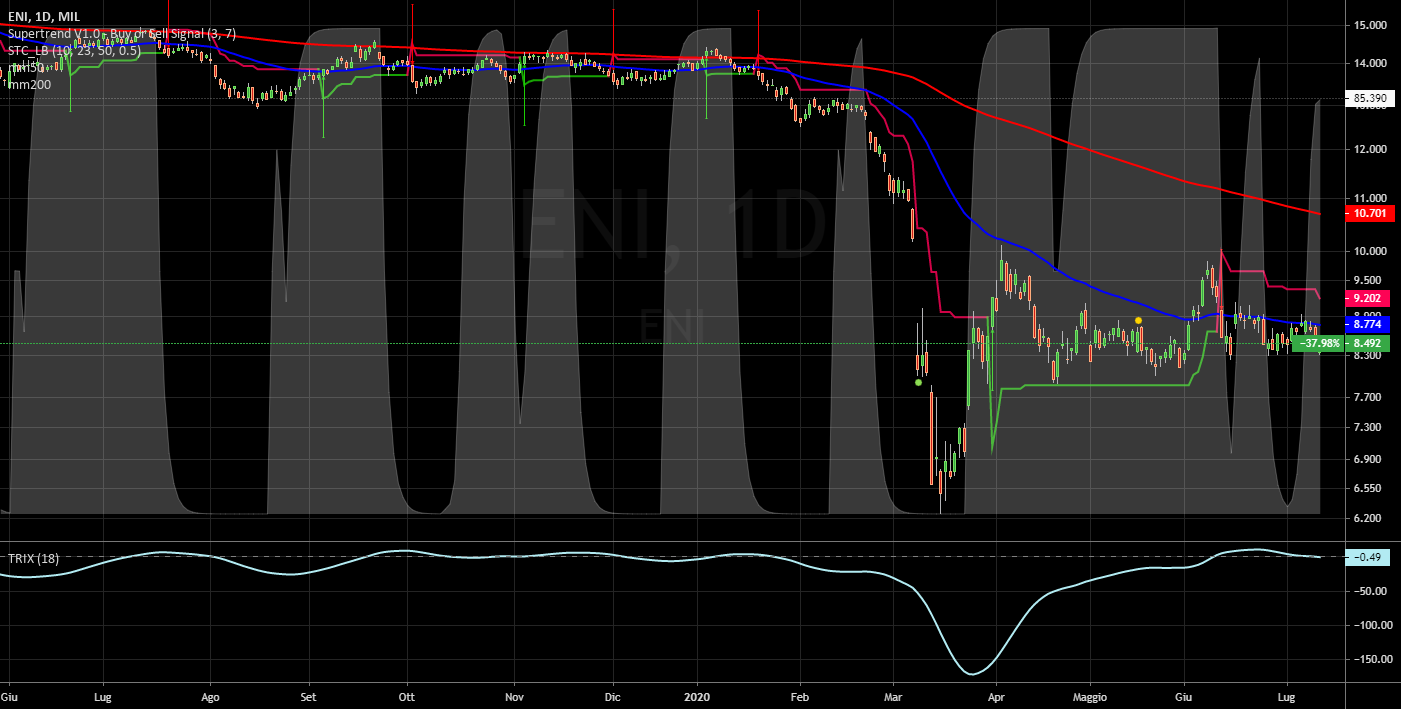The height and width of the screenshot is (709, 1401).
Task: Click the -37.98% change label
Action: 1320,344
